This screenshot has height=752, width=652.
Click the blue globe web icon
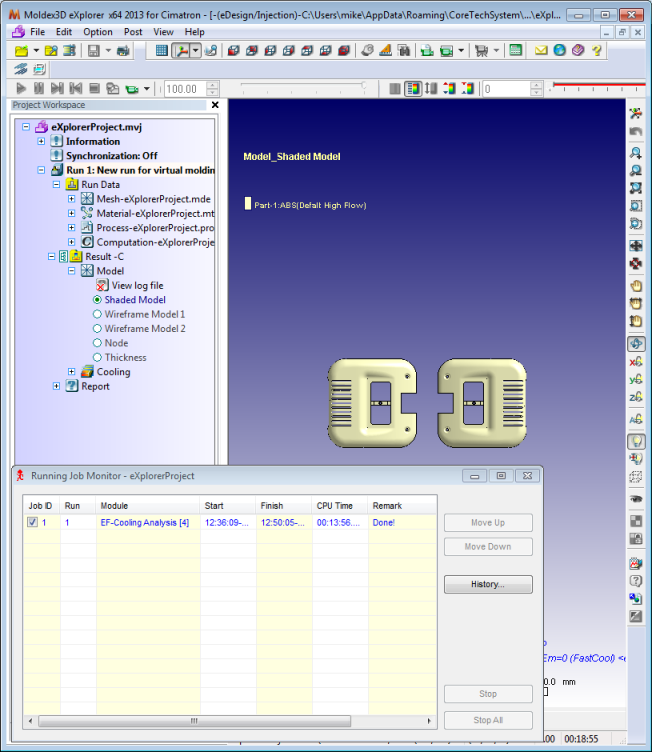click(559, 50)
